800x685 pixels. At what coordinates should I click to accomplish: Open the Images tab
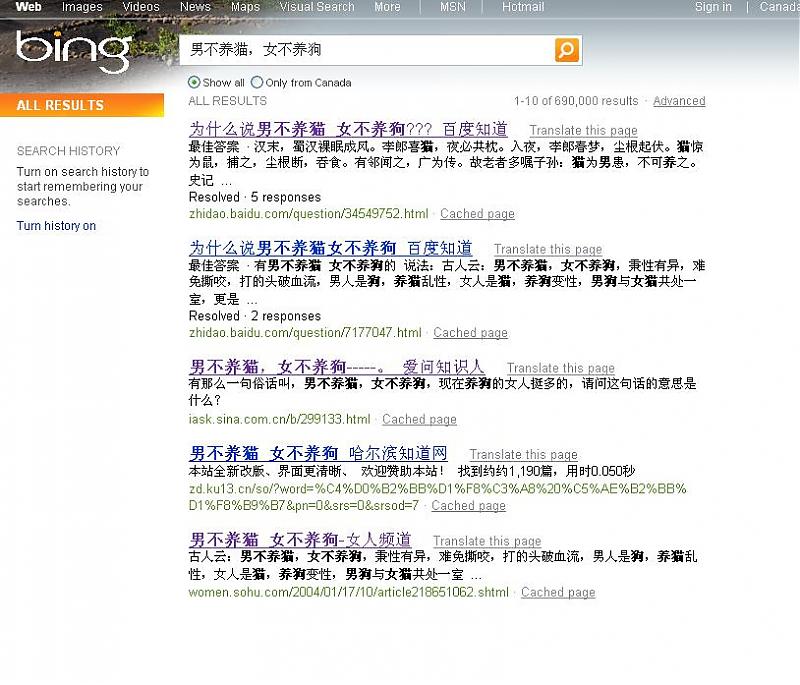pyautogui.click(x=82, y=7)
